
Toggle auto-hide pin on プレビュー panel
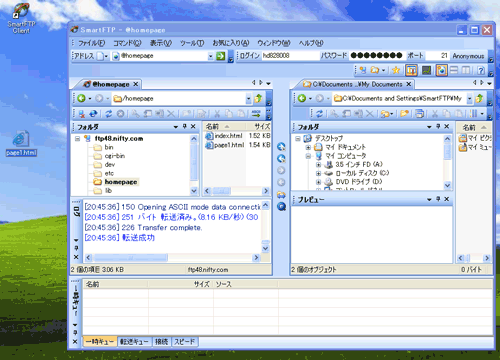coord(438,199)
